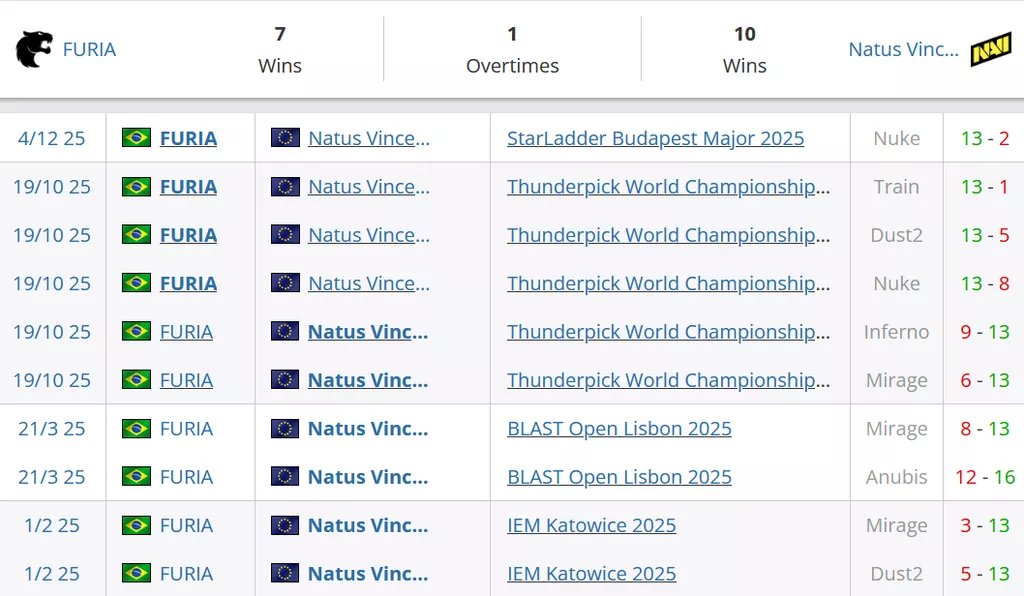Click the 12 - 16 Anubis score
This screenshot has width=1024, height=596.
click(984, 477)
